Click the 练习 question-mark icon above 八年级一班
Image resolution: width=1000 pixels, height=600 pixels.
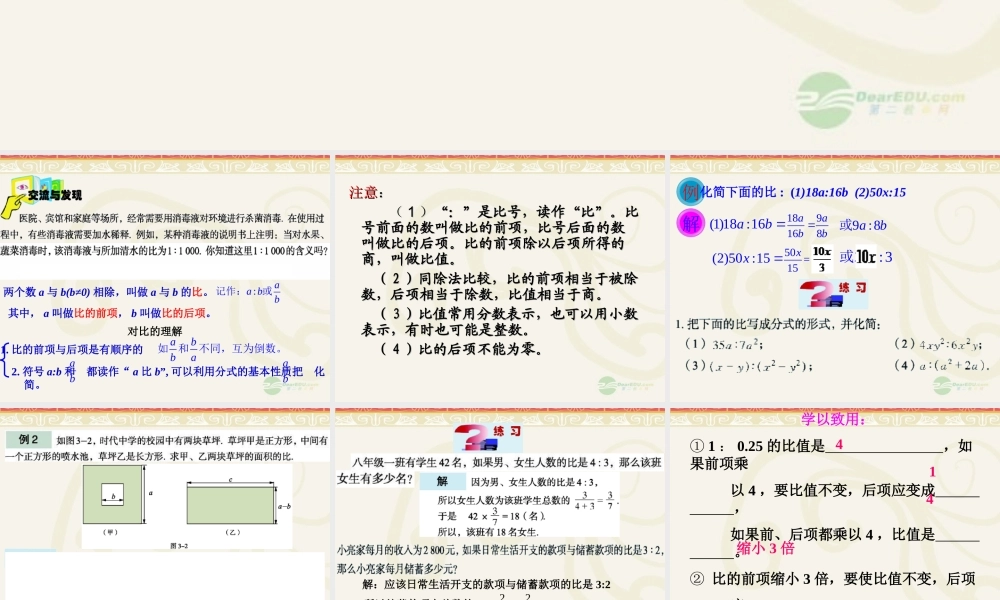pyautogui.click(x=488, y=437)
